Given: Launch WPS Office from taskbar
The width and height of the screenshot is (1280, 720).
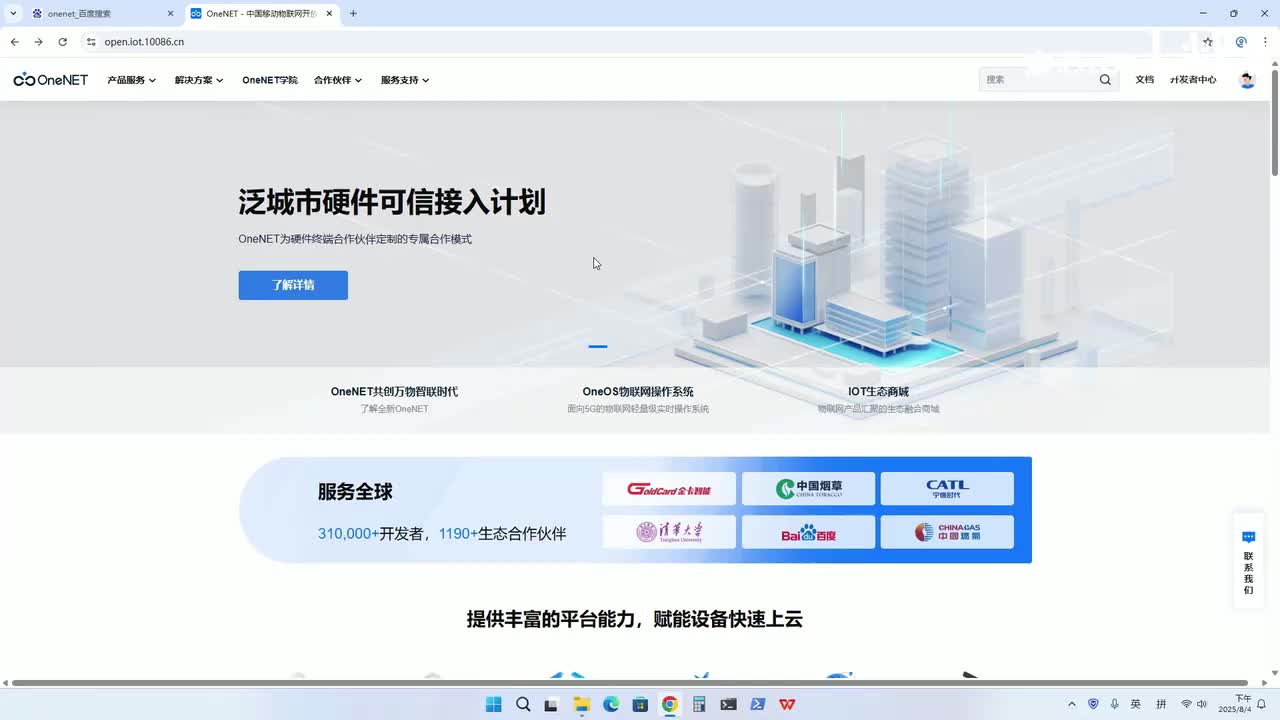Looking at the screenshot, I should [787, 704].
